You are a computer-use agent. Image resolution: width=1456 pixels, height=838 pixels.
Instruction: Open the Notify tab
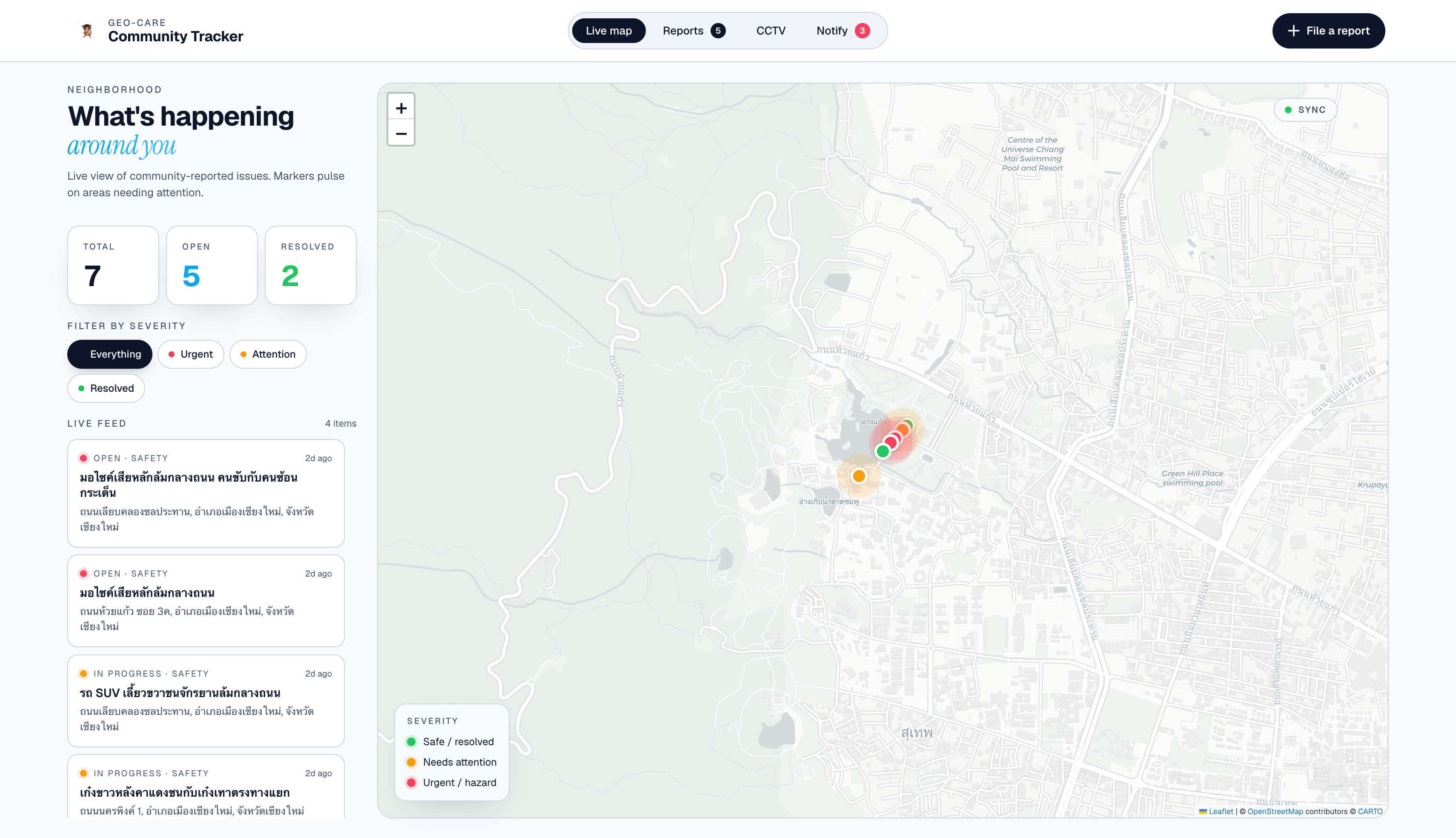click(843, 31)
